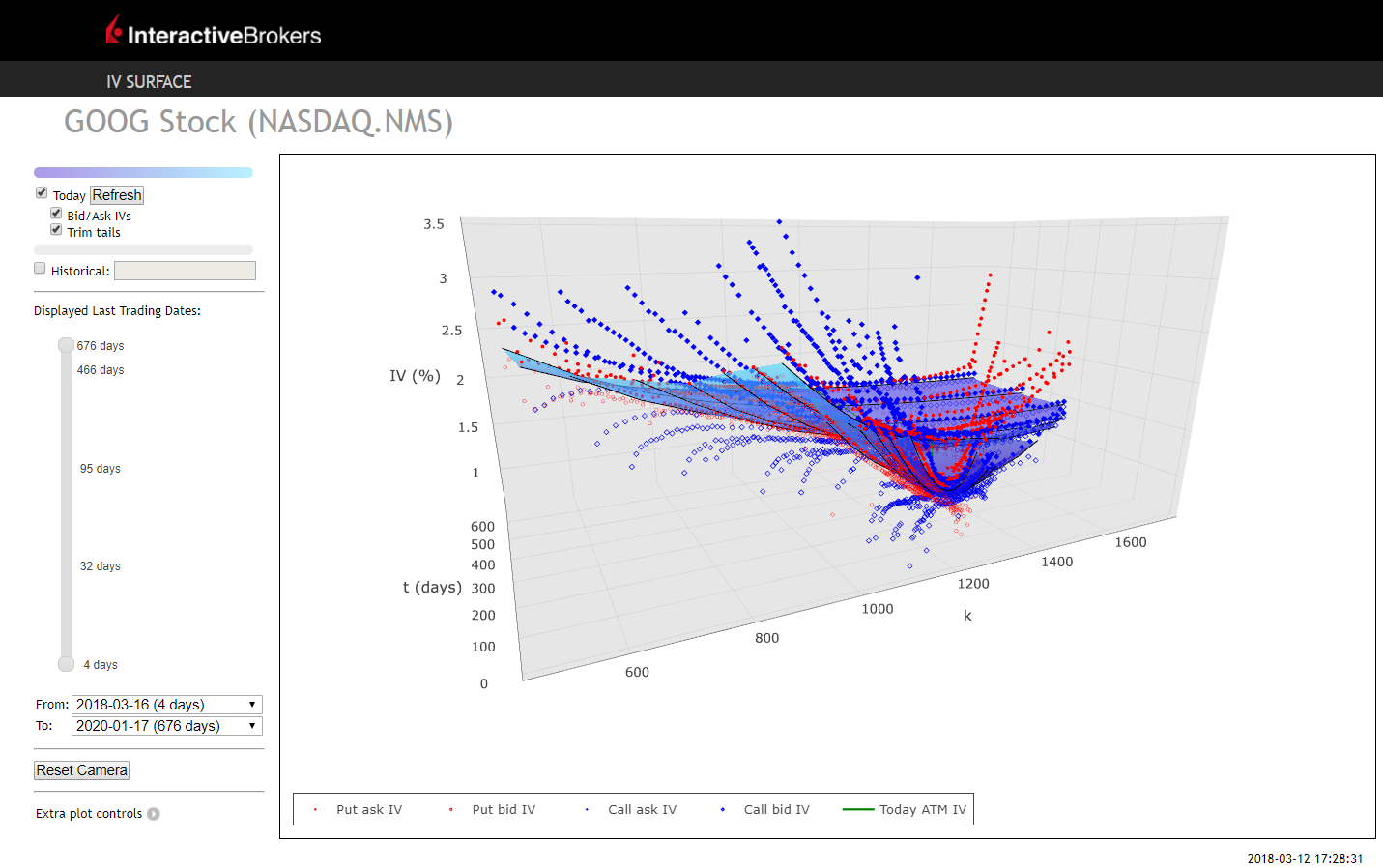Click the Interactive Brokers logo
The image size is (1383, 868).
(214, 32)
